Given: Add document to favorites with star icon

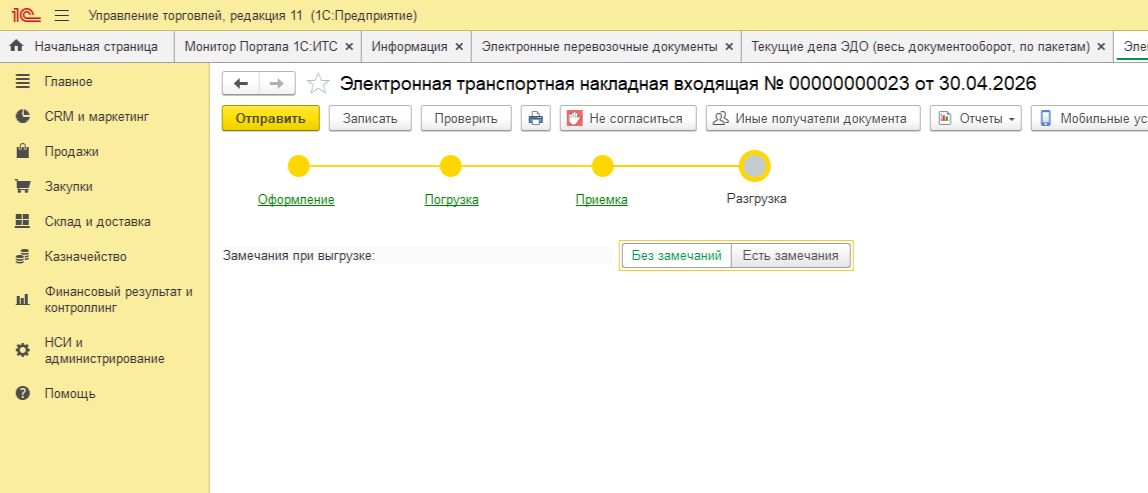Looking at the screenshot, I should [x=318, y=83].
